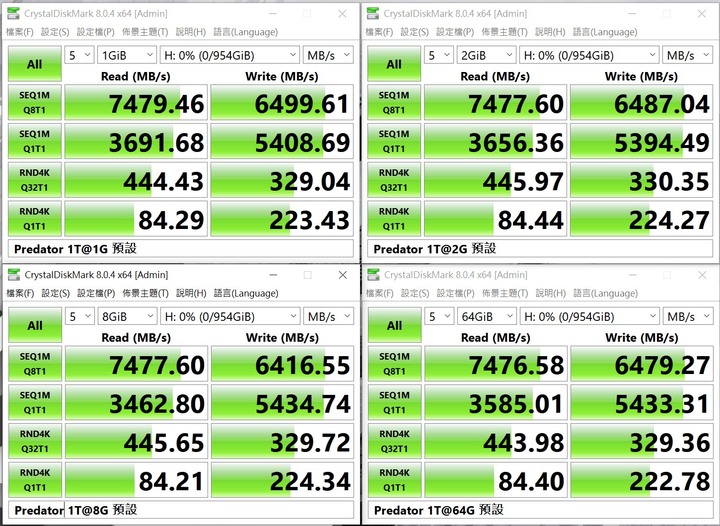Open 說明(H) menu in the 1GiB window

191,32
